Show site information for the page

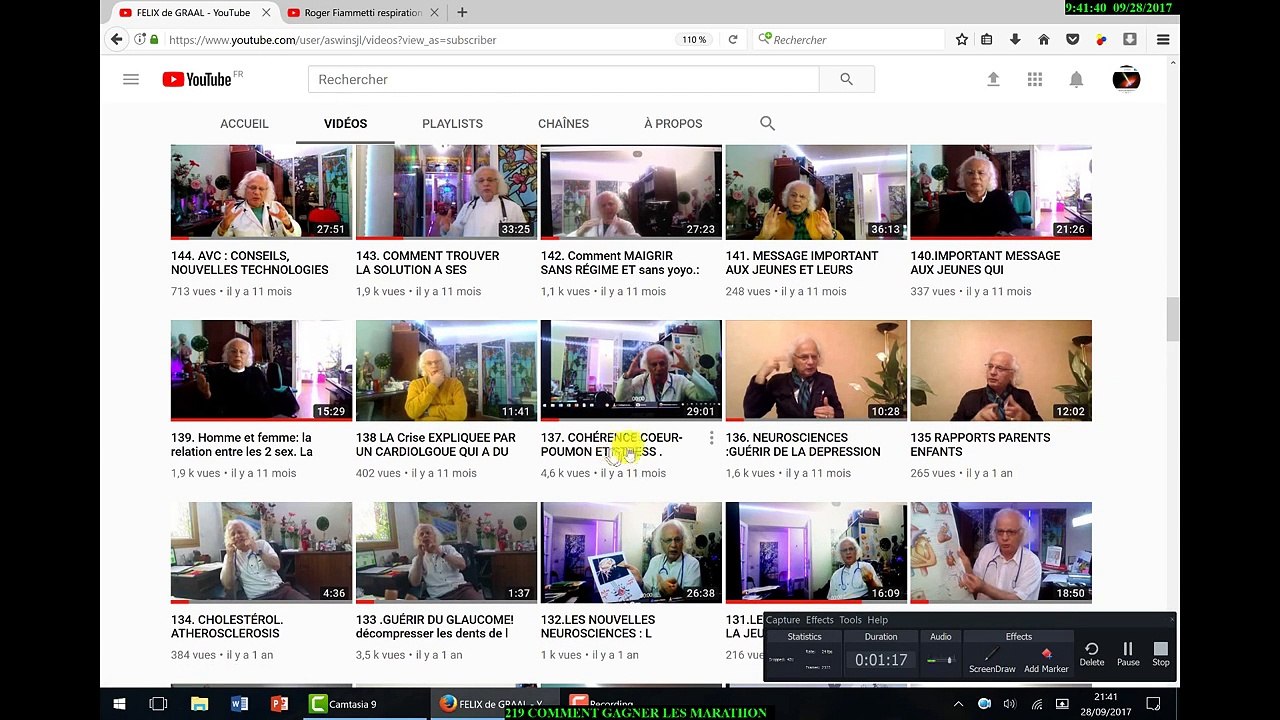click(x=139, y=39)
